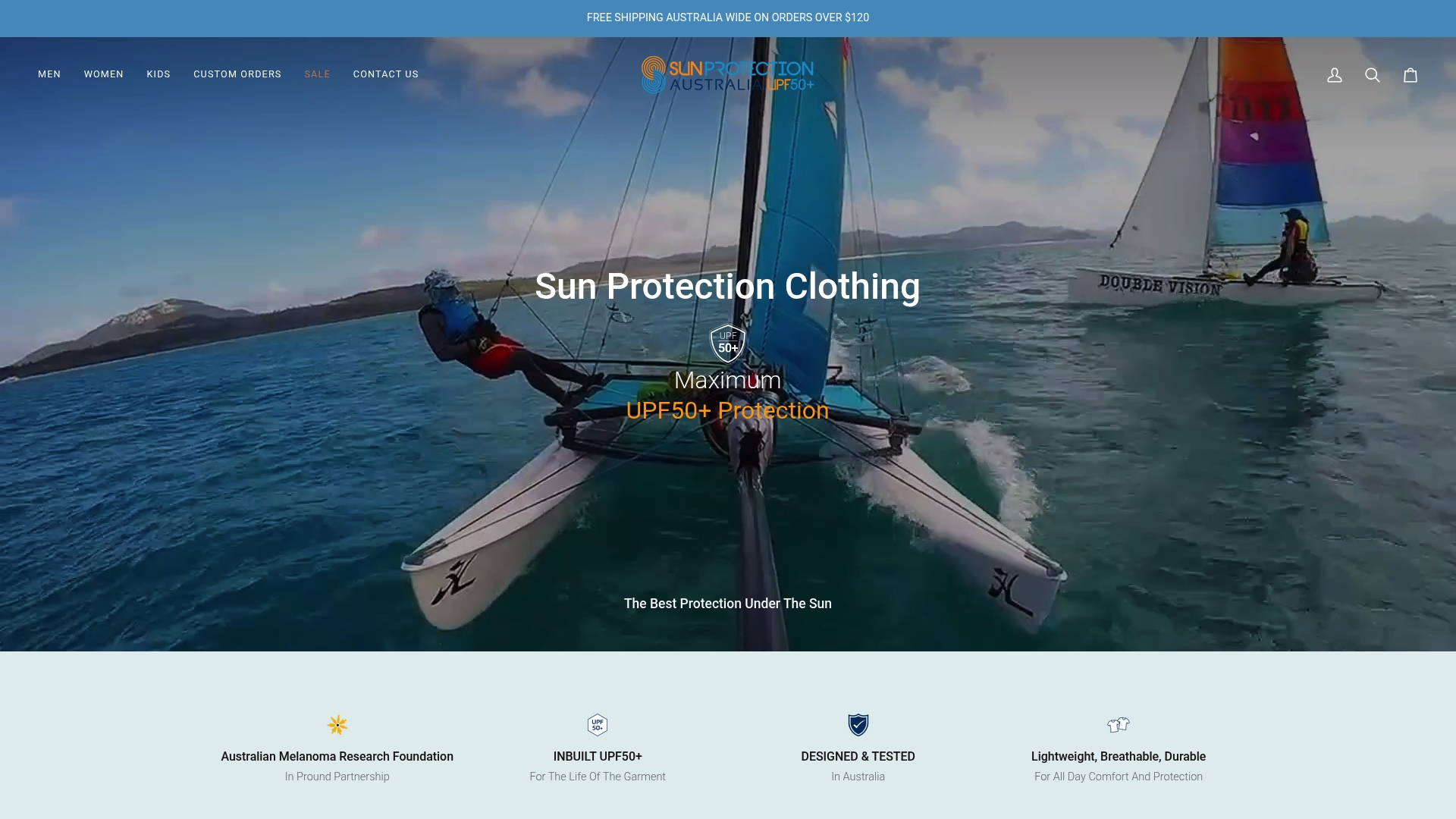Click Australian Melanoma Research Foundation text
Viewport: 1456px width, 819px height.
pyautogui.click(x=337, y=757)
